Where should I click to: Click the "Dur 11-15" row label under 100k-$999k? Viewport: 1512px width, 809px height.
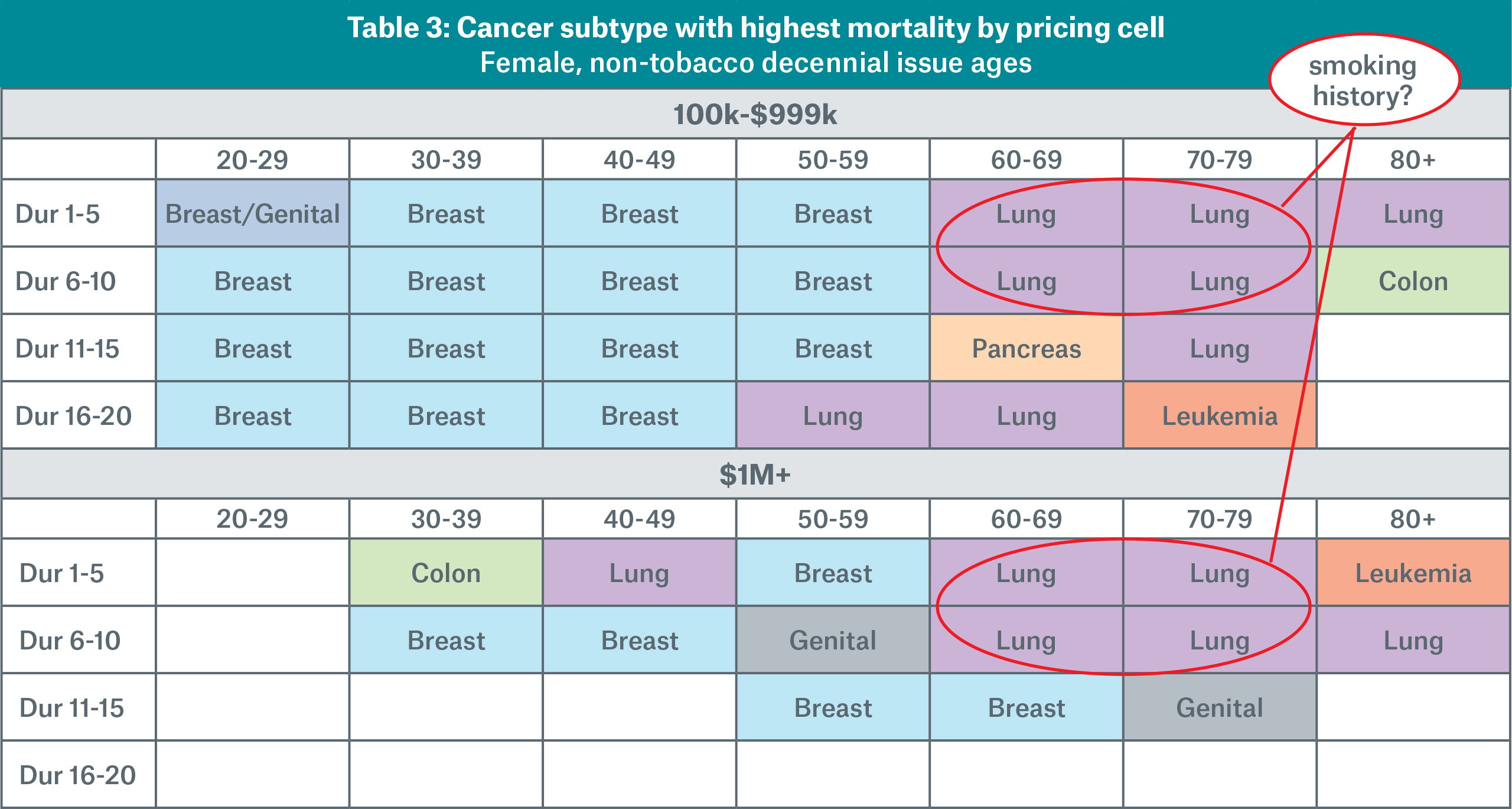coord(67,349)
